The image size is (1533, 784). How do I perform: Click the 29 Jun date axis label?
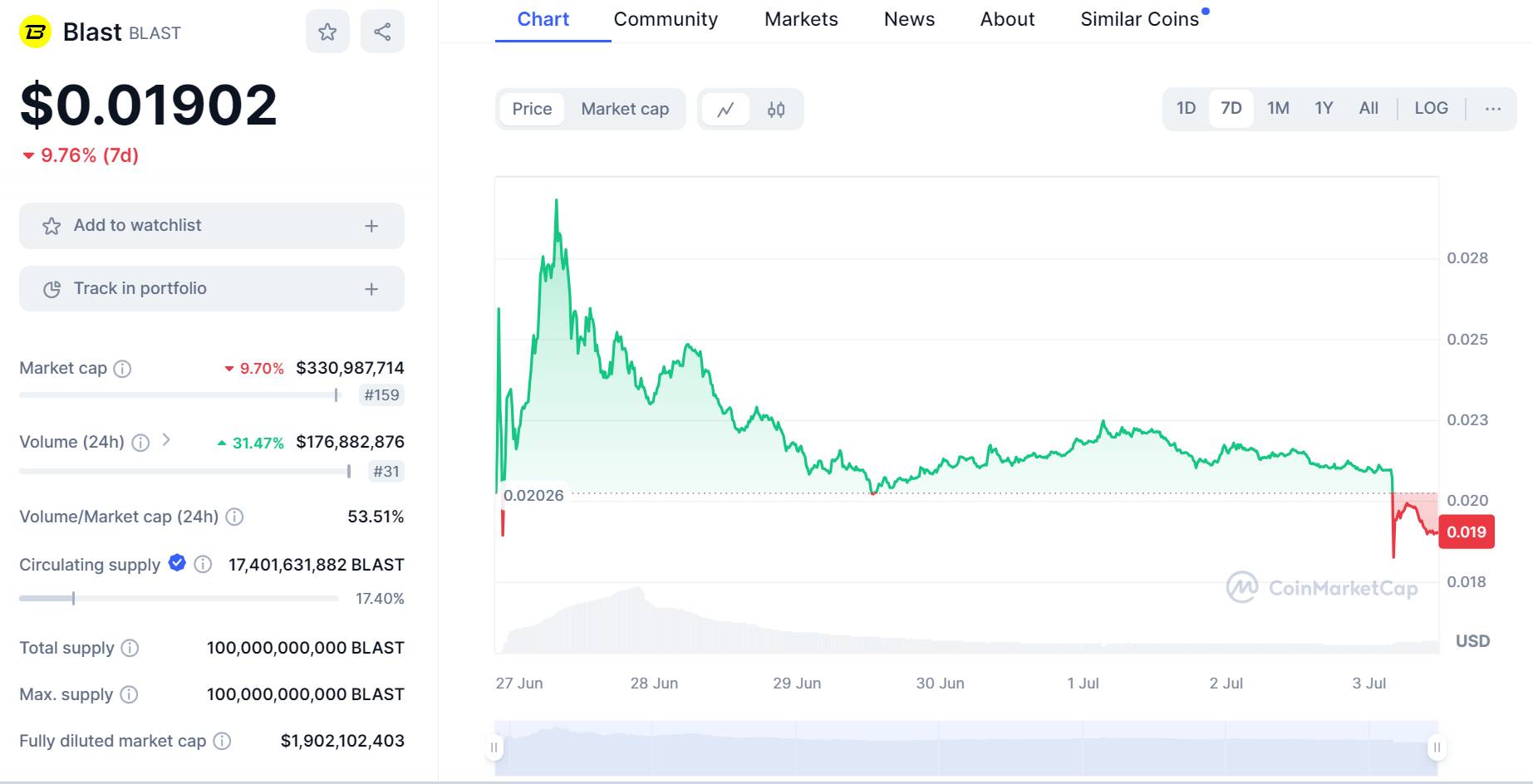coord(797,684)
